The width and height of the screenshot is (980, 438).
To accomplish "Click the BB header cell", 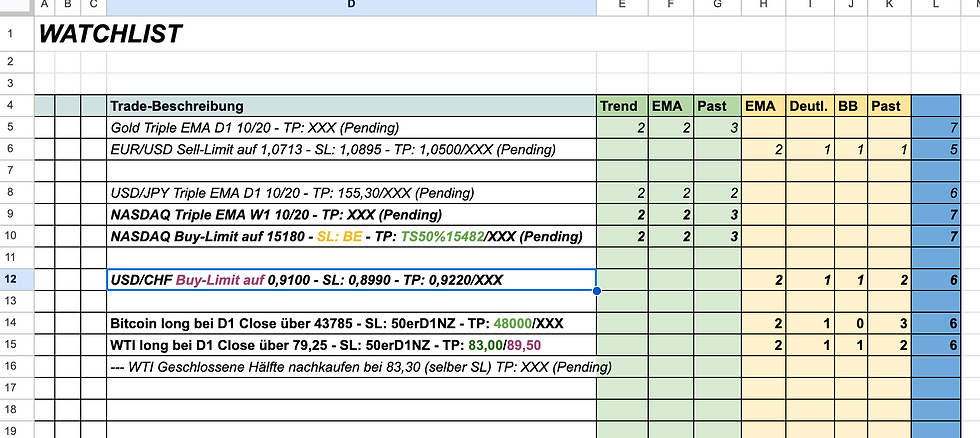I will click(x=852, y=106).
